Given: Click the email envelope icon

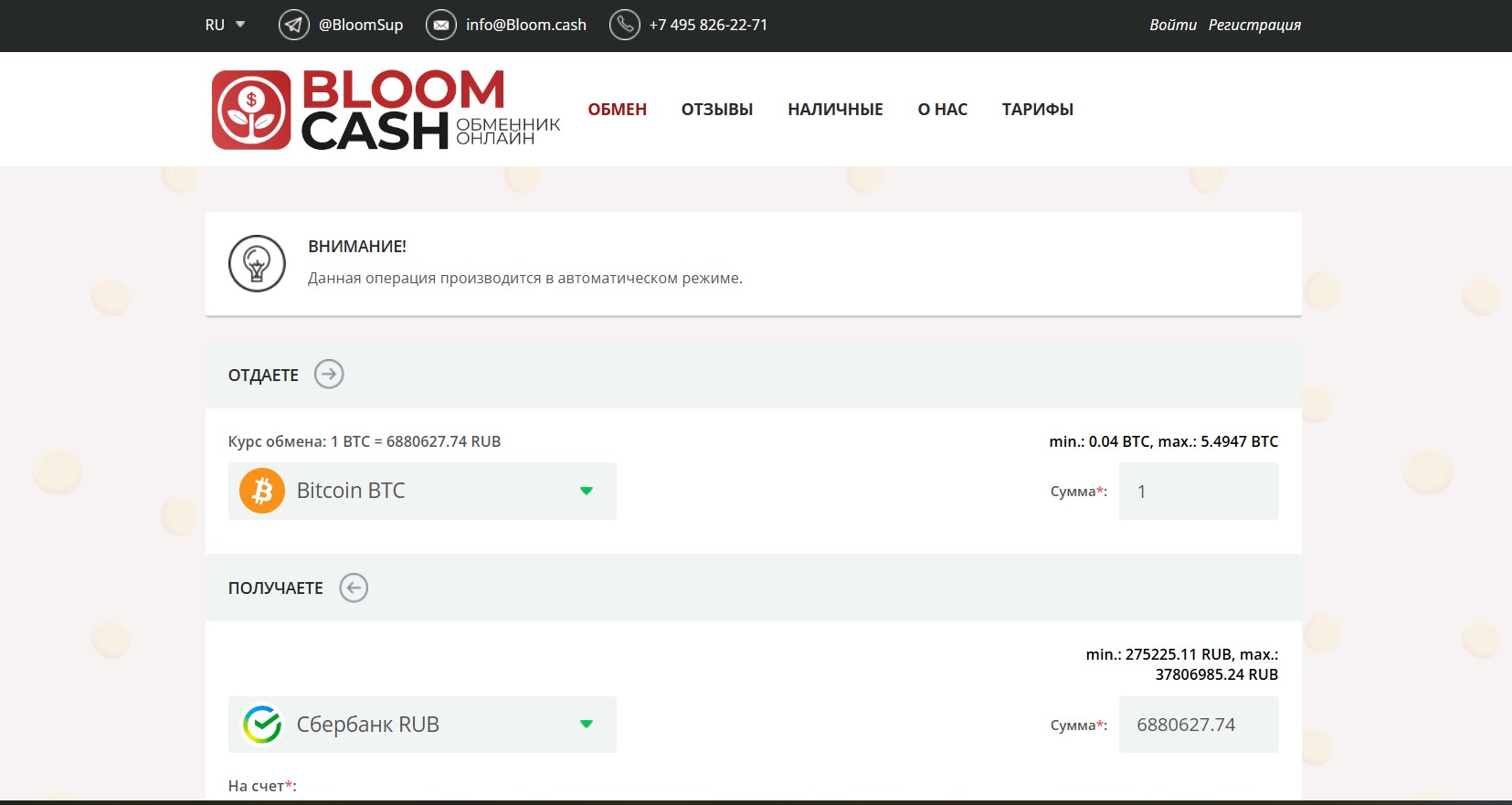Looking at the screenshot, I should tap(441, 25).
